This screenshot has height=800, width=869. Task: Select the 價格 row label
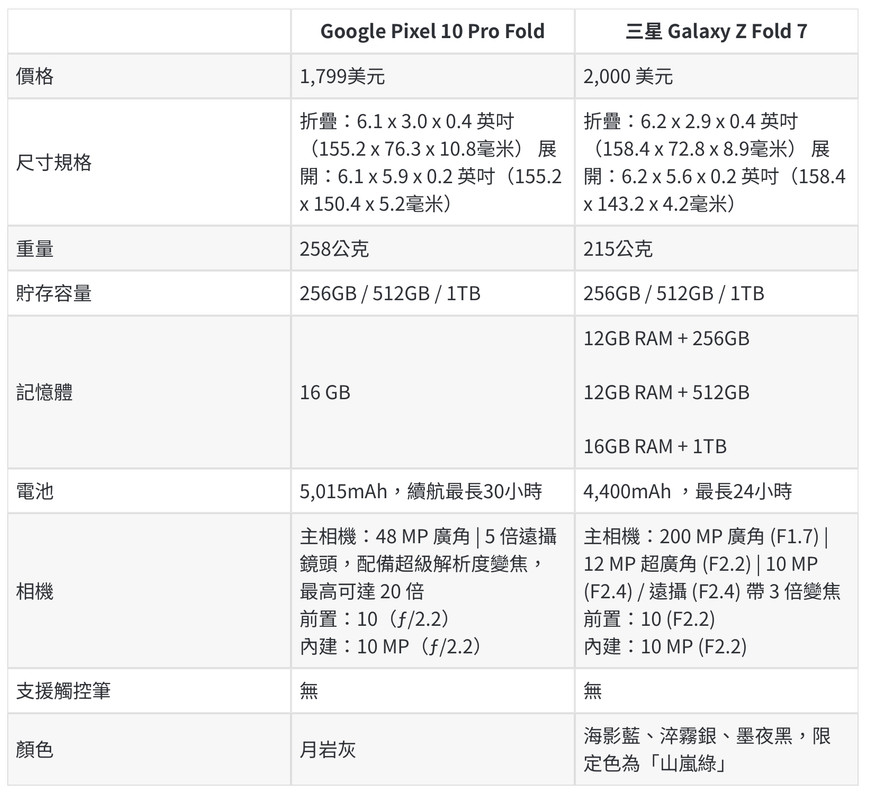34,76
